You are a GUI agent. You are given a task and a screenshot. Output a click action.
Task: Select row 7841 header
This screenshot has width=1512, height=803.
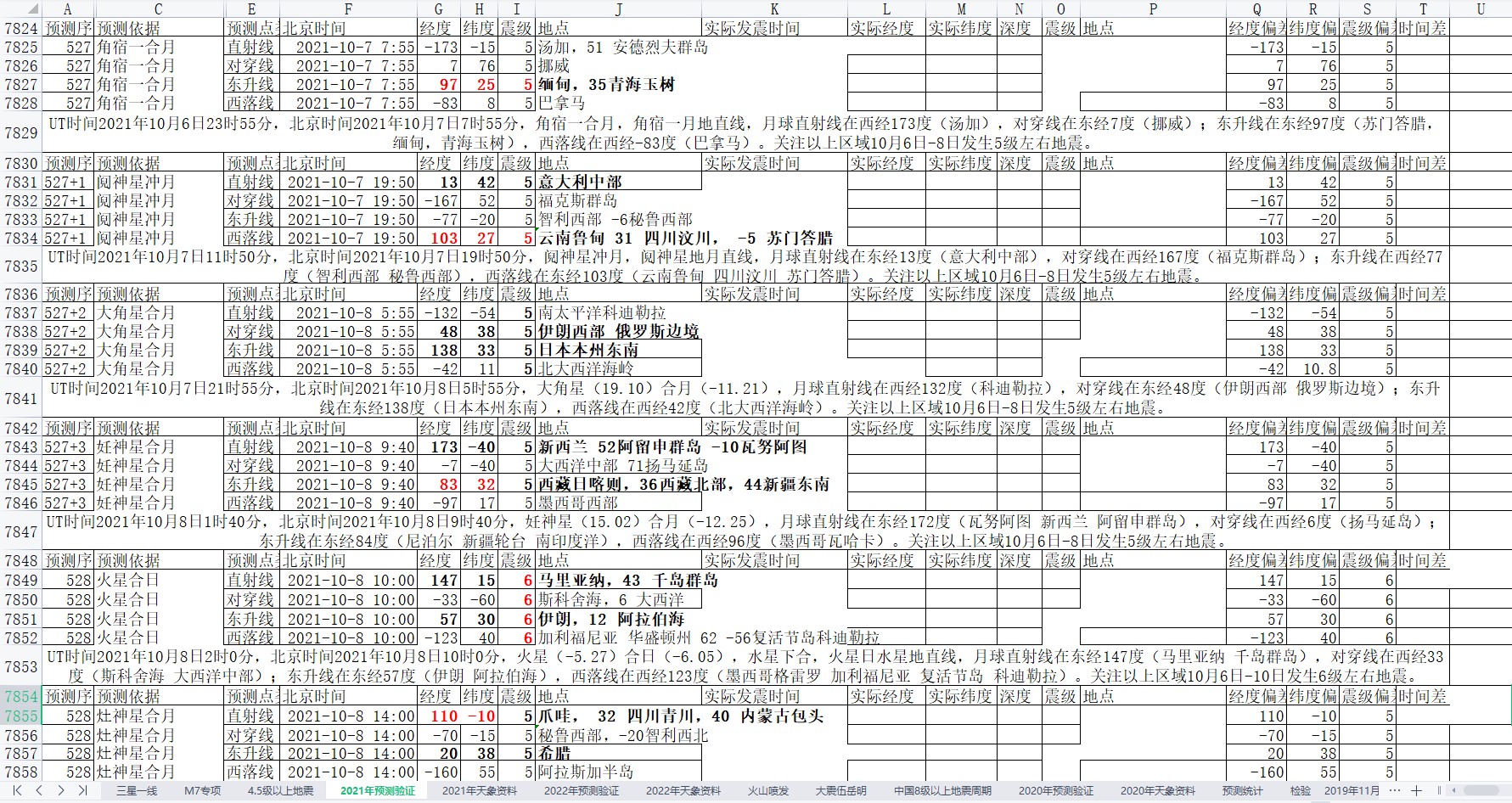pyautogui.click(x=21, y=398)
